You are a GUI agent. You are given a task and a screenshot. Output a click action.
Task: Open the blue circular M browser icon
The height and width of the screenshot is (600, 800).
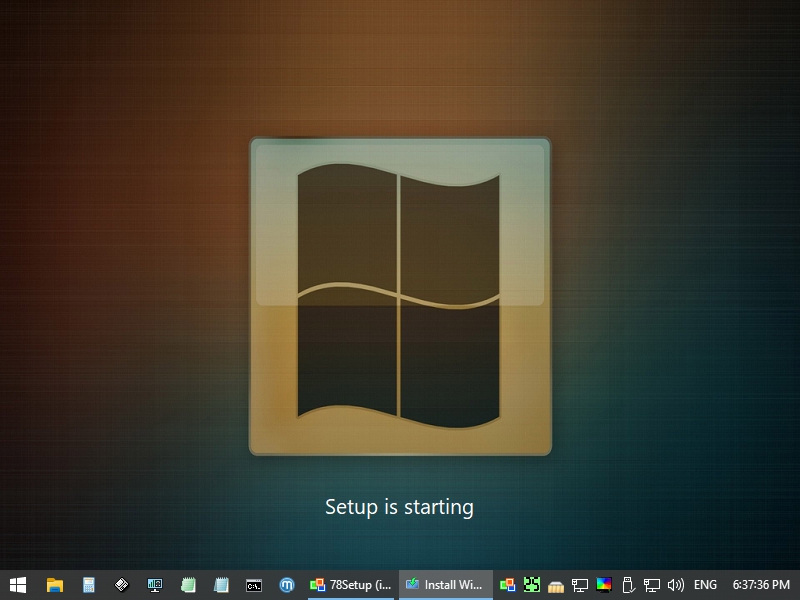287,585
